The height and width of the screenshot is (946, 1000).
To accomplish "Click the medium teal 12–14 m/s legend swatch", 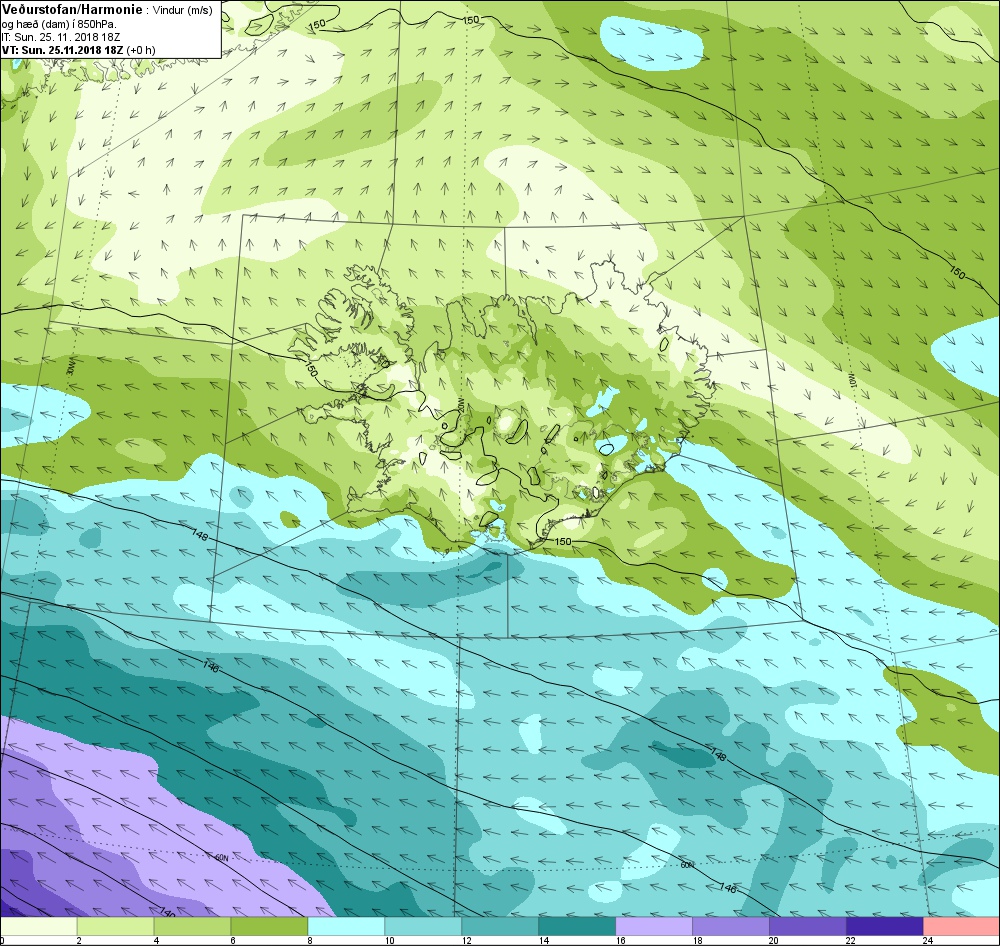I will point(500,926).
